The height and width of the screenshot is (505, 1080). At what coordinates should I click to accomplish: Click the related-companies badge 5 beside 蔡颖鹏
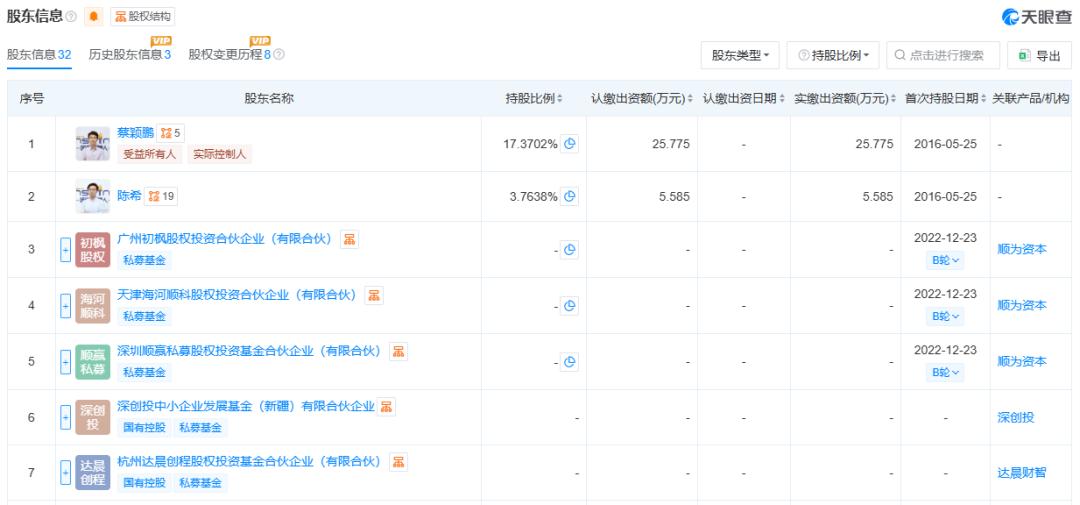(171, 133)
